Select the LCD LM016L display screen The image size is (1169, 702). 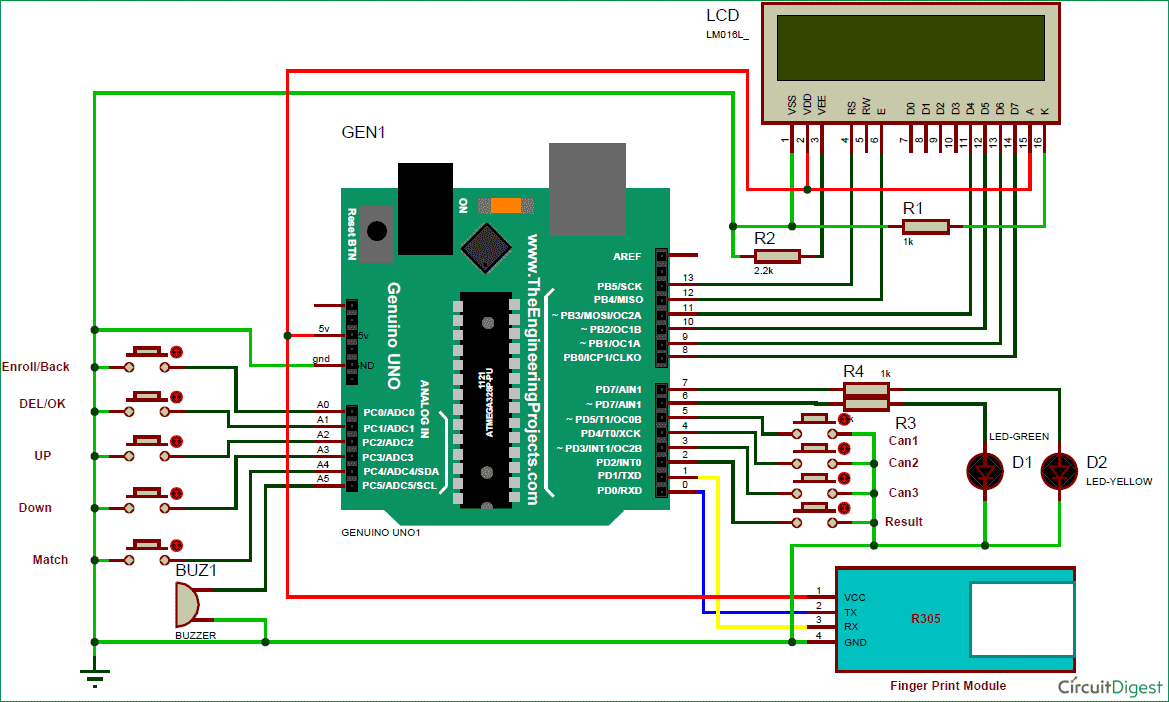click(x=910, y=48)
